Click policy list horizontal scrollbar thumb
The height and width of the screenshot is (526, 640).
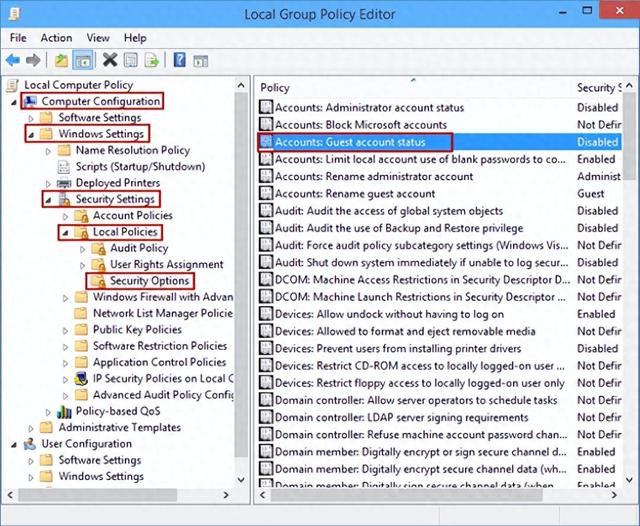pos(406,495)
